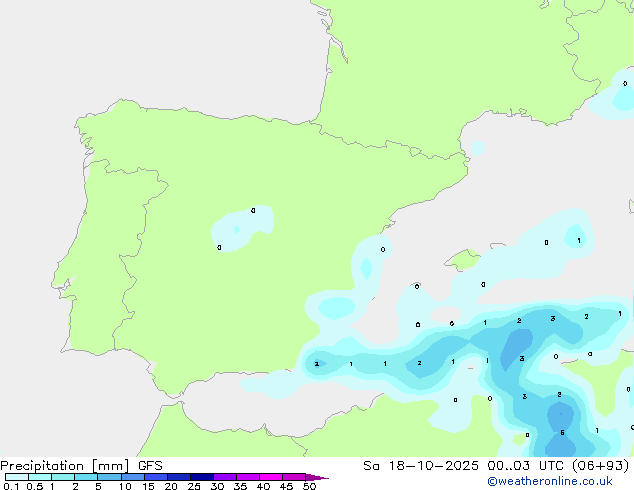Click the '(06+93)' forecast run text

(x=601, y=466)
